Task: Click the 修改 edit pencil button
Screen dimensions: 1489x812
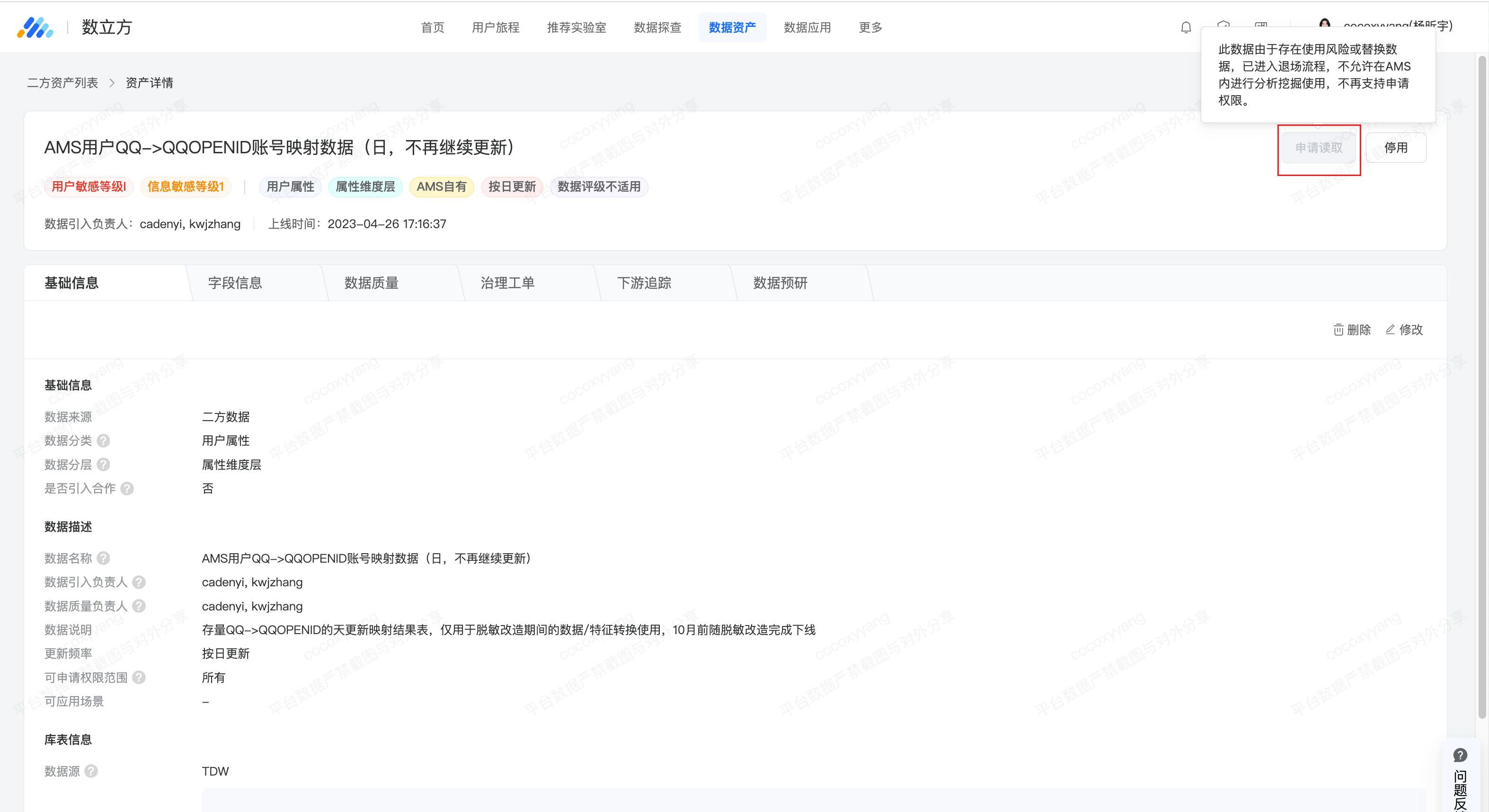Action: point(1404,329)
